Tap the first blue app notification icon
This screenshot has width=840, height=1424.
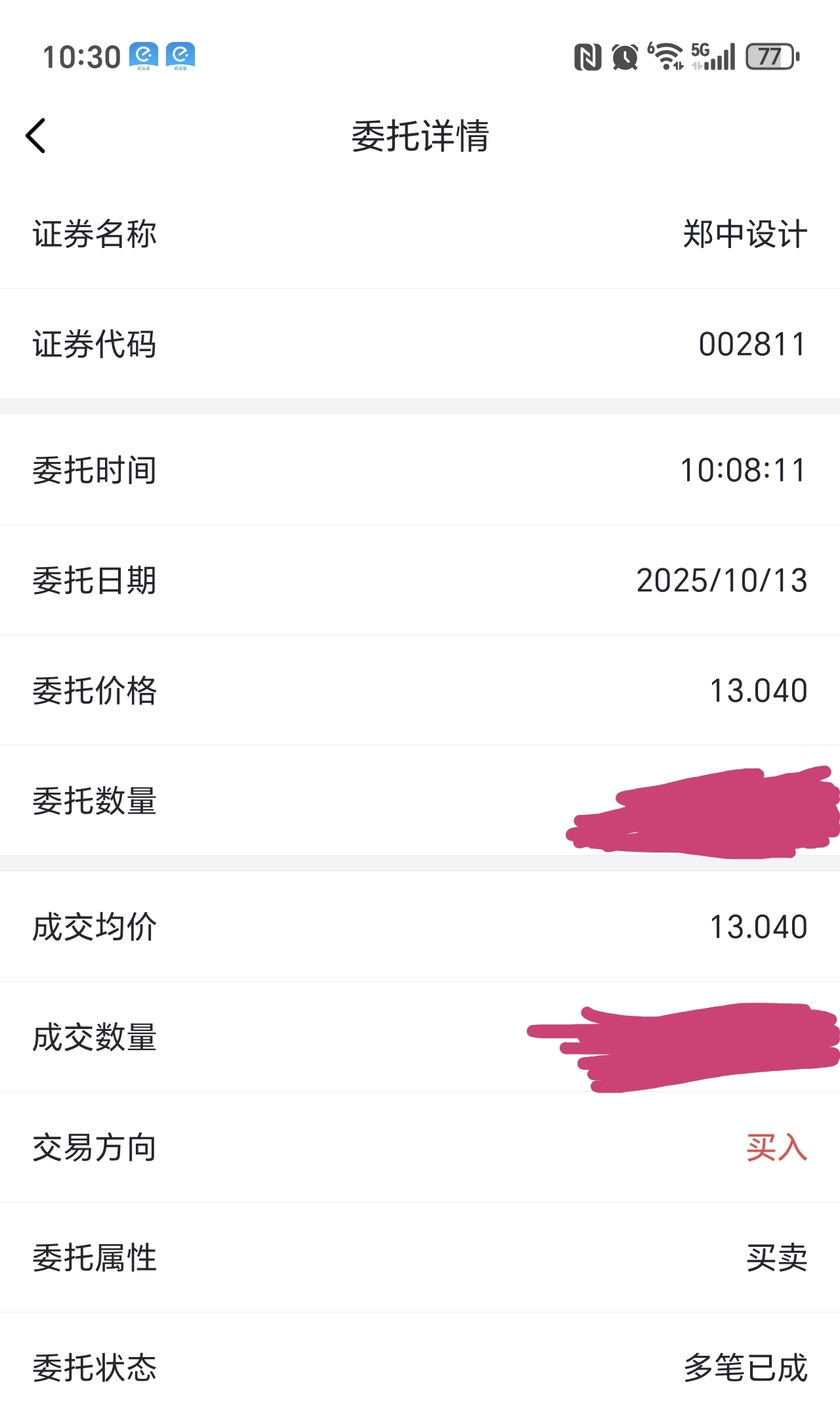[x=144, y=56]
